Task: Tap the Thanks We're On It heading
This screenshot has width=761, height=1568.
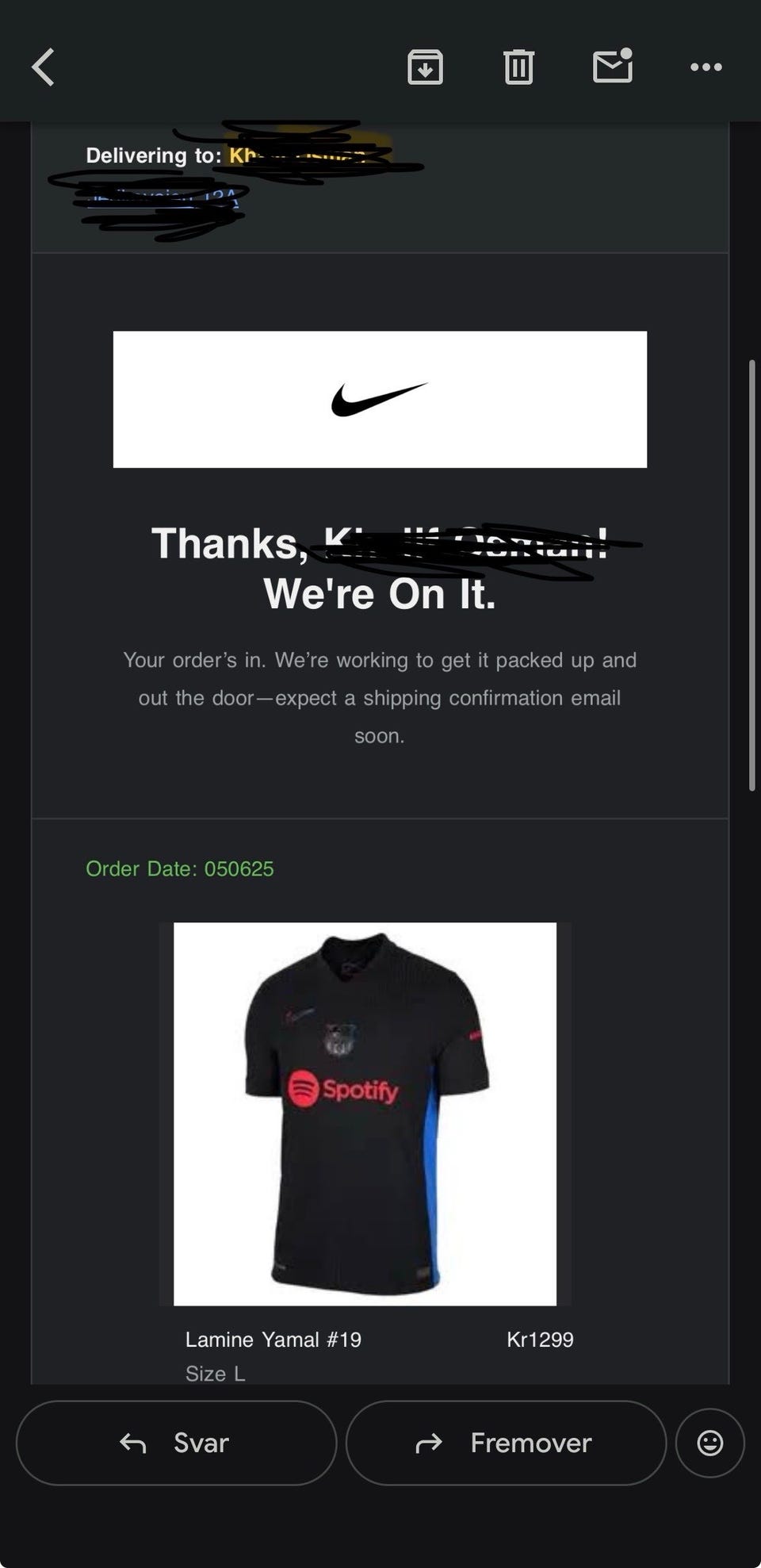Action: [380, 568]
